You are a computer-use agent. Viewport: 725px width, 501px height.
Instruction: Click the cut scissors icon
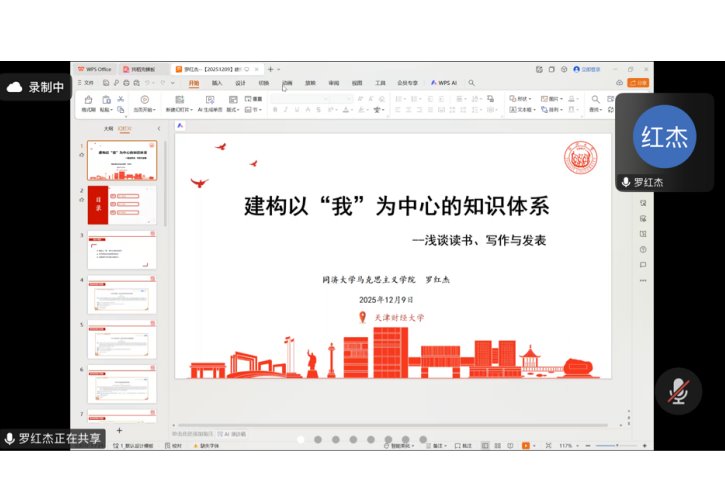120,99
